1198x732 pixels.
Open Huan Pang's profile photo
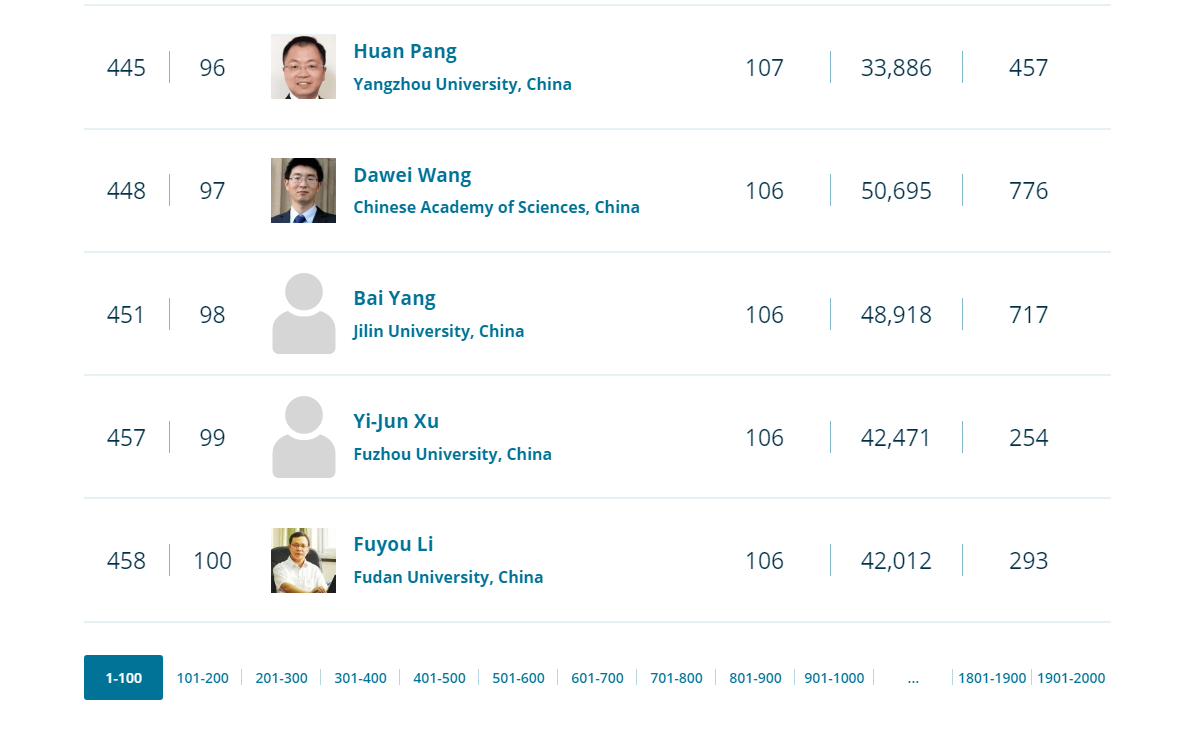click(303, 66)
